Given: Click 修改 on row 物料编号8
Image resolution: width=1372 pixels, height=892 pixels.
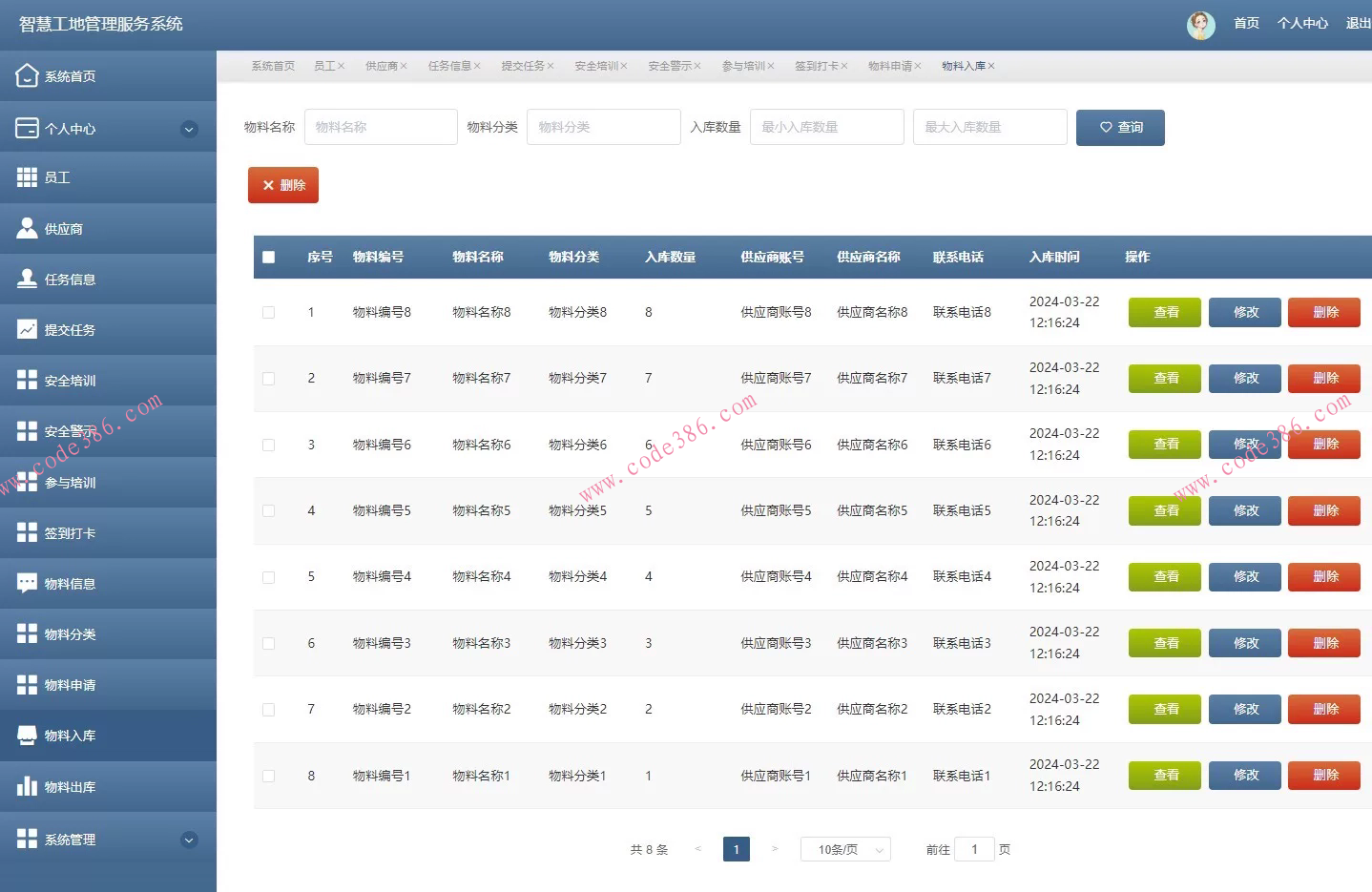Looking at the screenshot, I should (1243, 312).
